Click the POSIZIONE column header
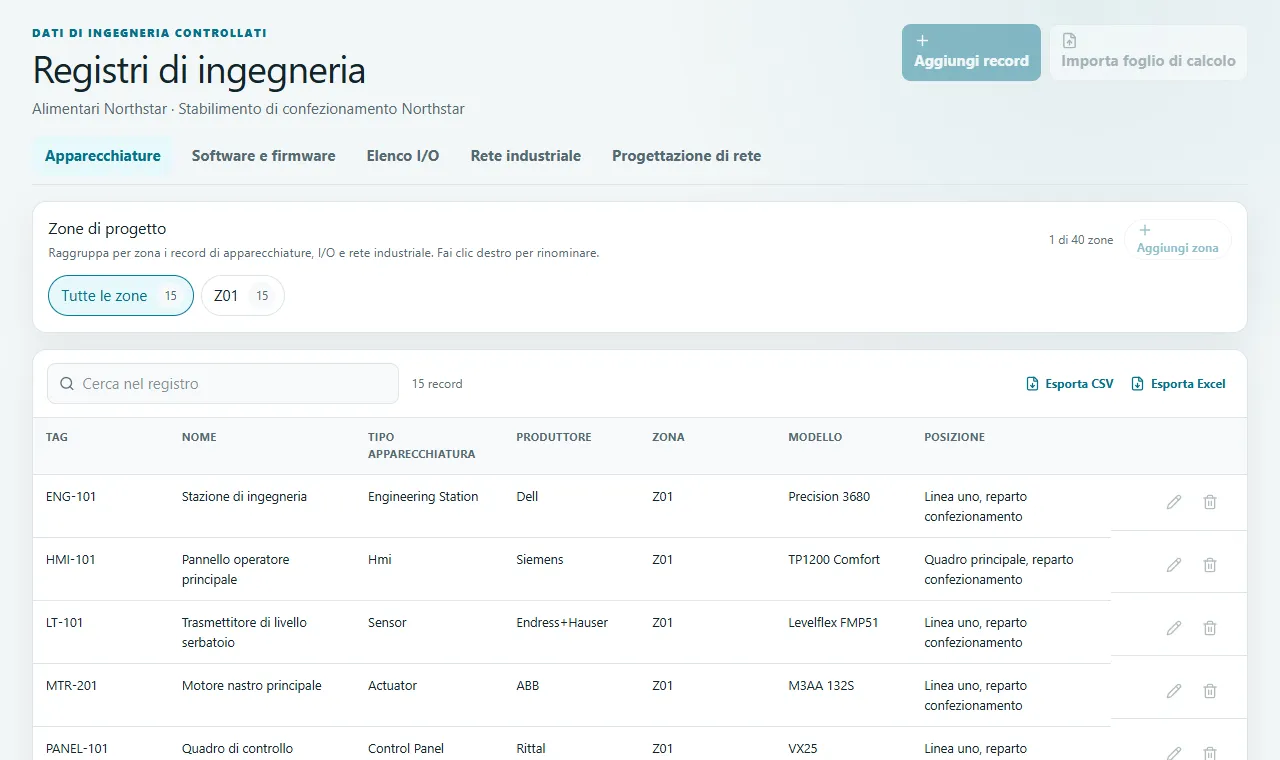 point(954,437)
